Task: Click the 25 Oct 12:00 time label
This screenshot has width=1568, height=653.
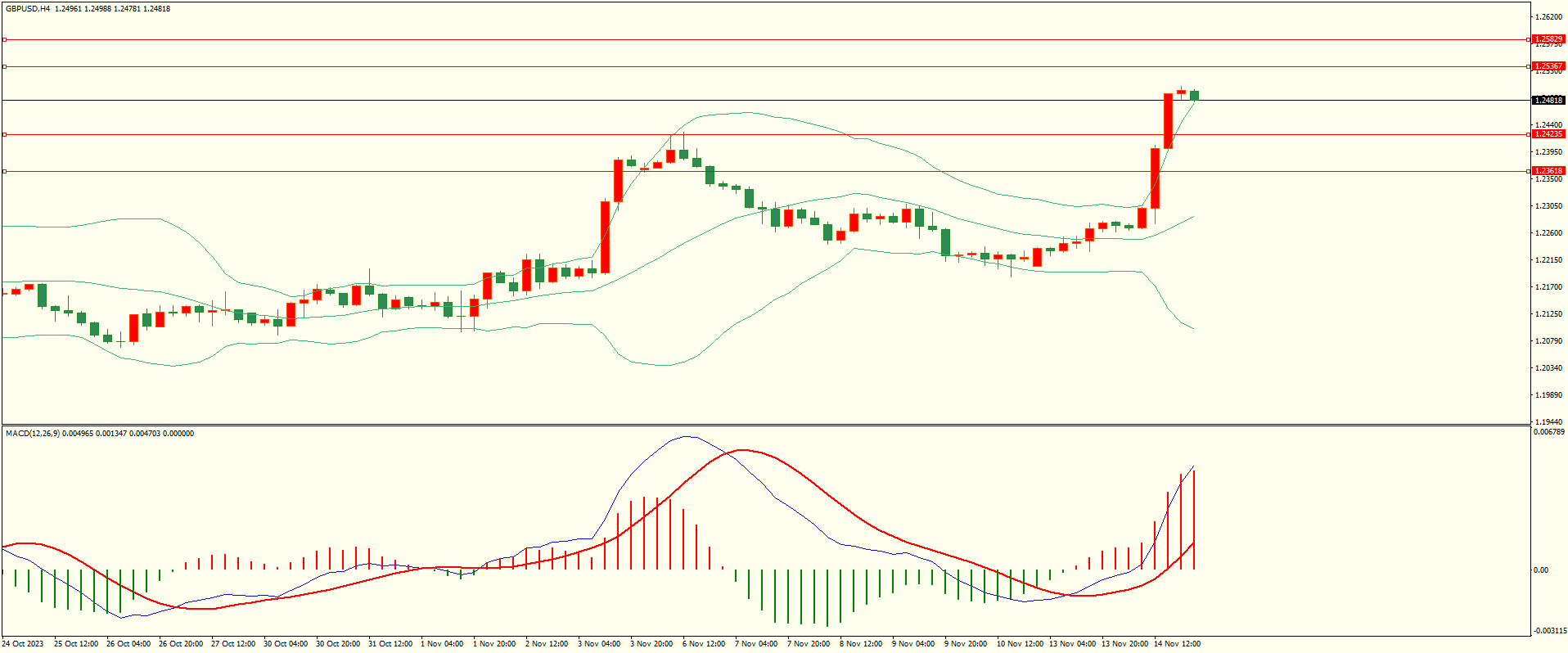Action: click(x=76, y=644)
